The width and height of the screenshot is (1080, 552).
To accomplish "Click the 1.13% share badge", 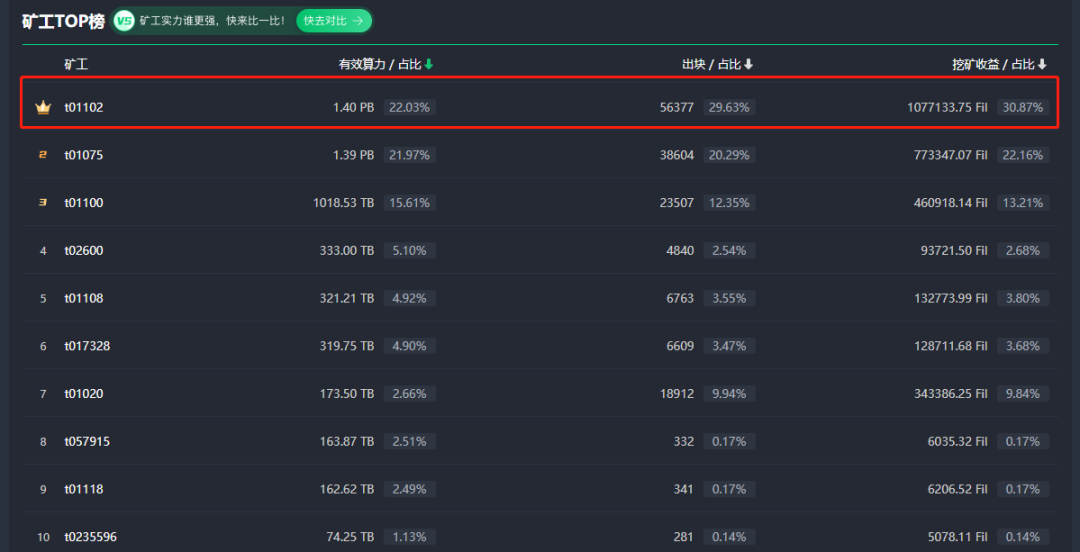I will click(x=409, y=537).
